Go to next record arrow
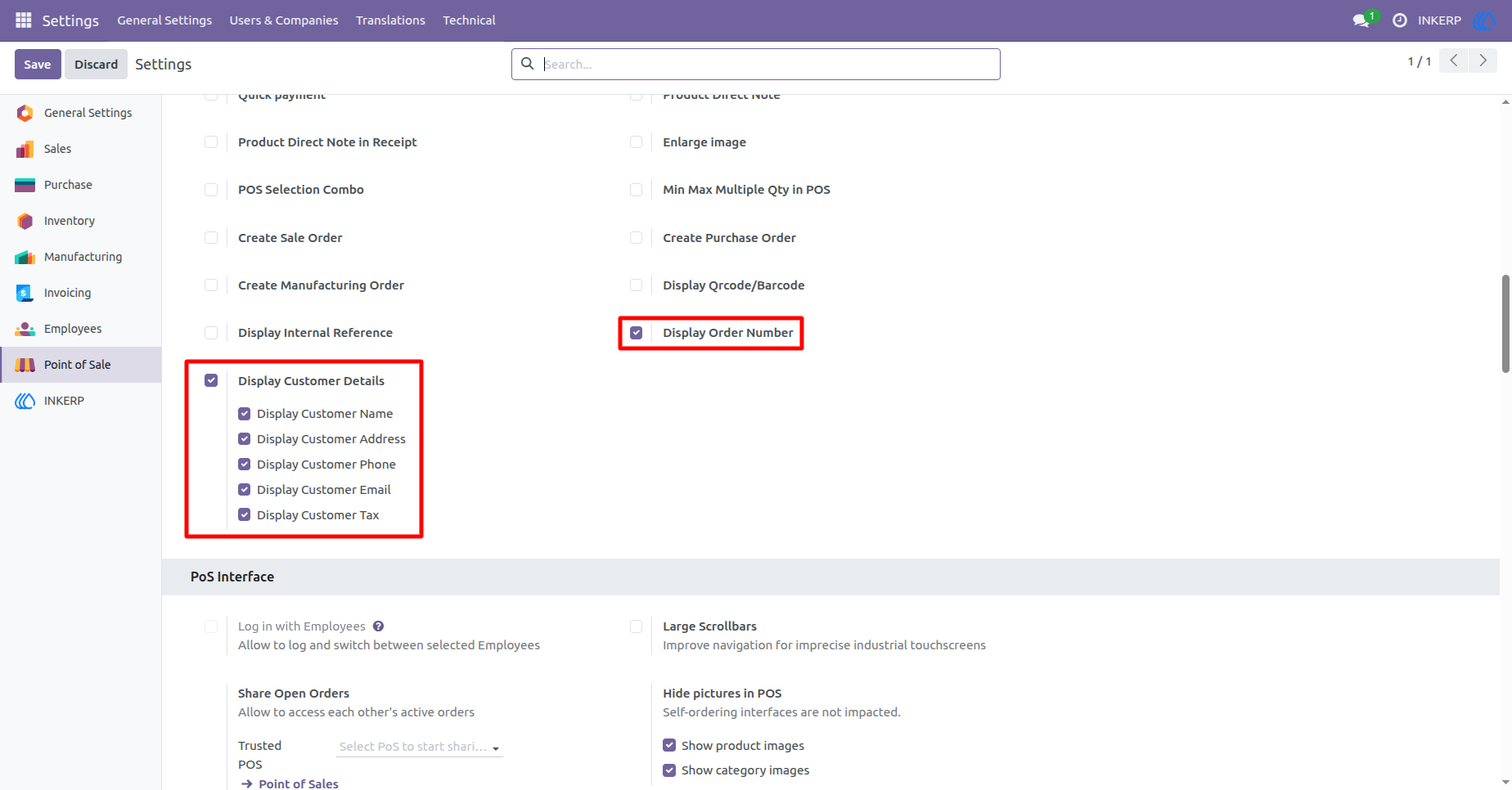Image resolution: width=1512 pixels, height=790 pixels. (x=1483, y=61)
